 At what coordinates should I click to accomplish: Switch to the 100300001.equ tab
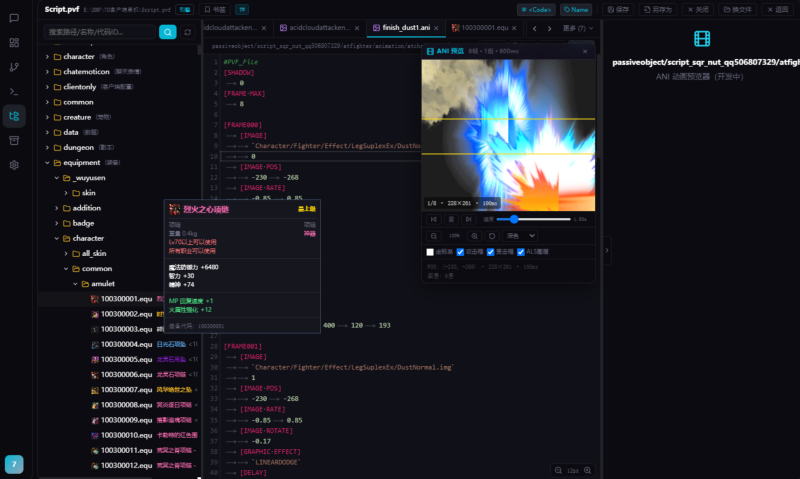click(x=484, y=28)
